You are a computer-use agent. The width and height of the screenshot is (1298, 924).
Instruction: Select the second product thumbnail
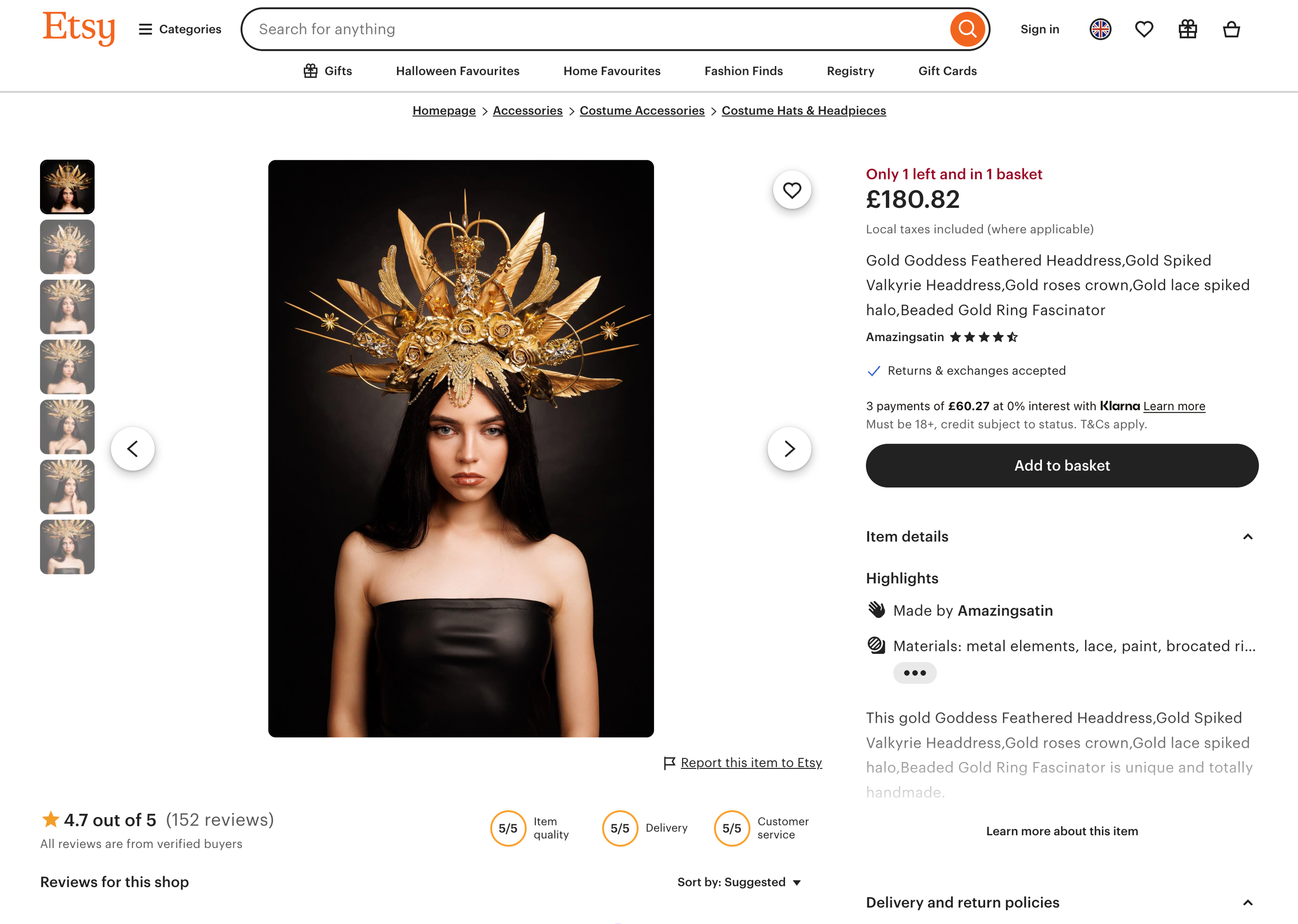[x=67, y=247]
